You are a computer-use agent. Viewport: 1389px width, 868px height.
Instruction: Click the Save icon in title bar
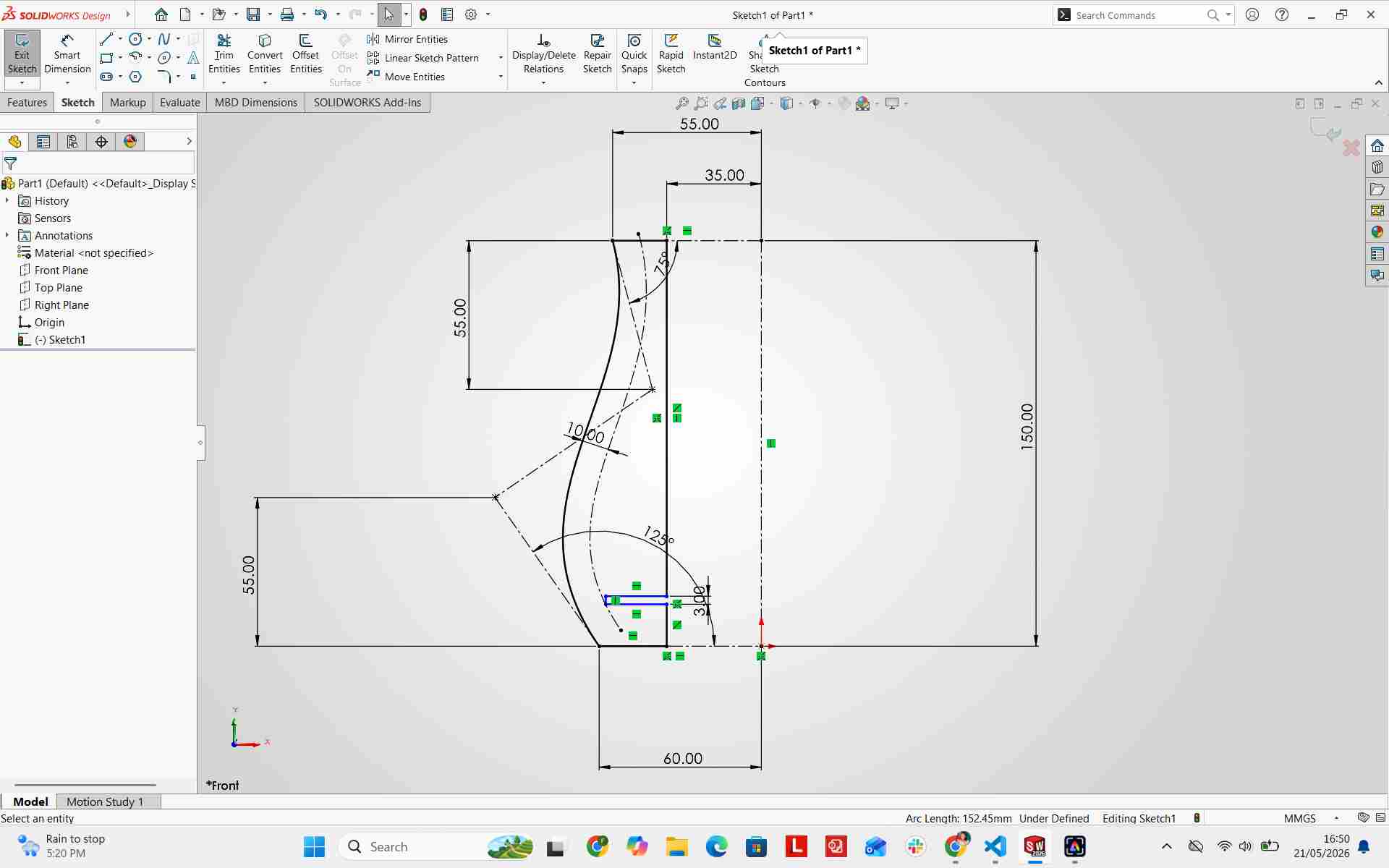point(253,14)
